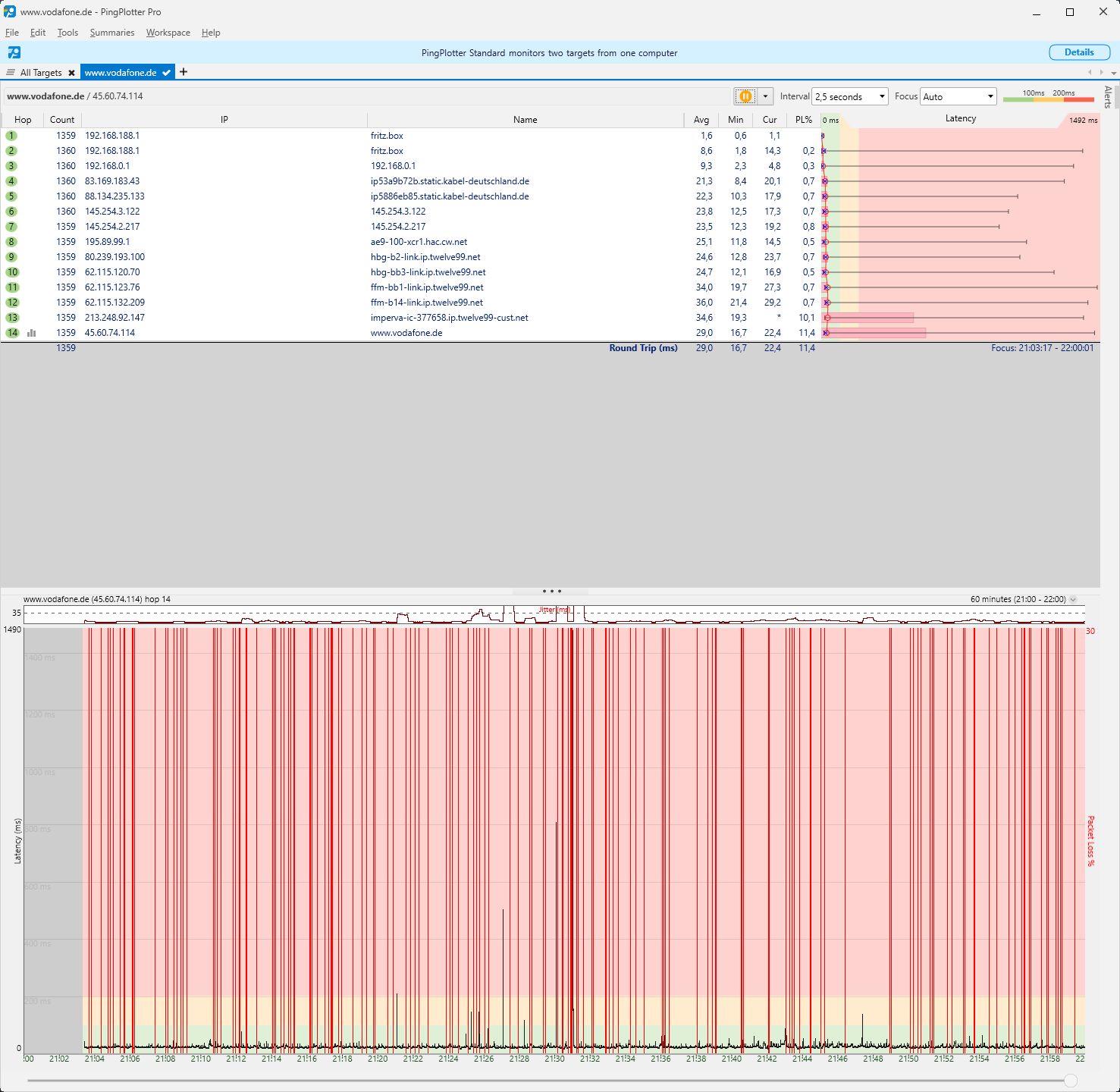The image size is (1120, 1092).
Task: Select hop 10 green circle icon
Action: point(12,272)
